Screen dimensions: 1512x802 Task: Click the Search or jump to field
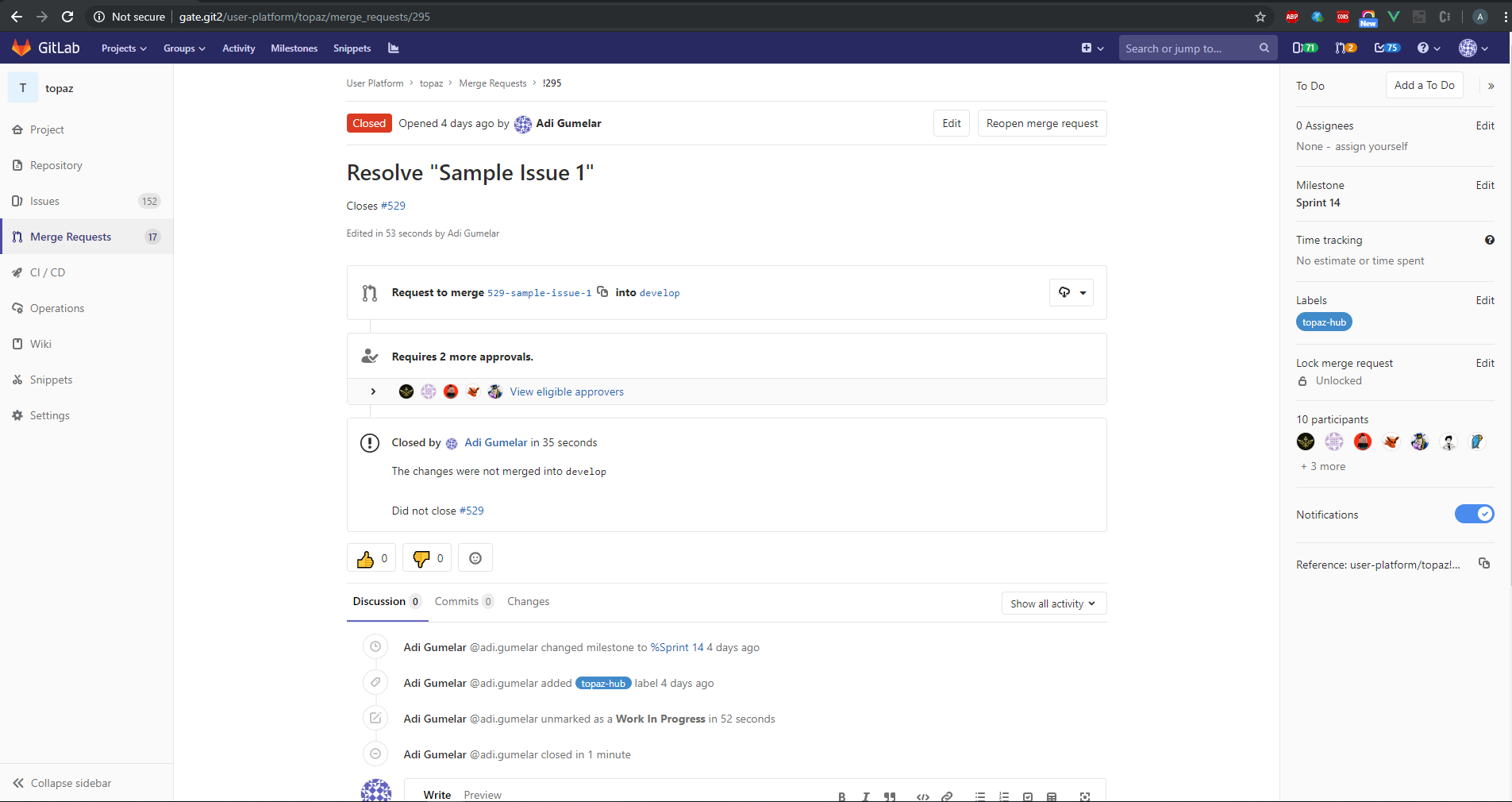click(1188, 48)
